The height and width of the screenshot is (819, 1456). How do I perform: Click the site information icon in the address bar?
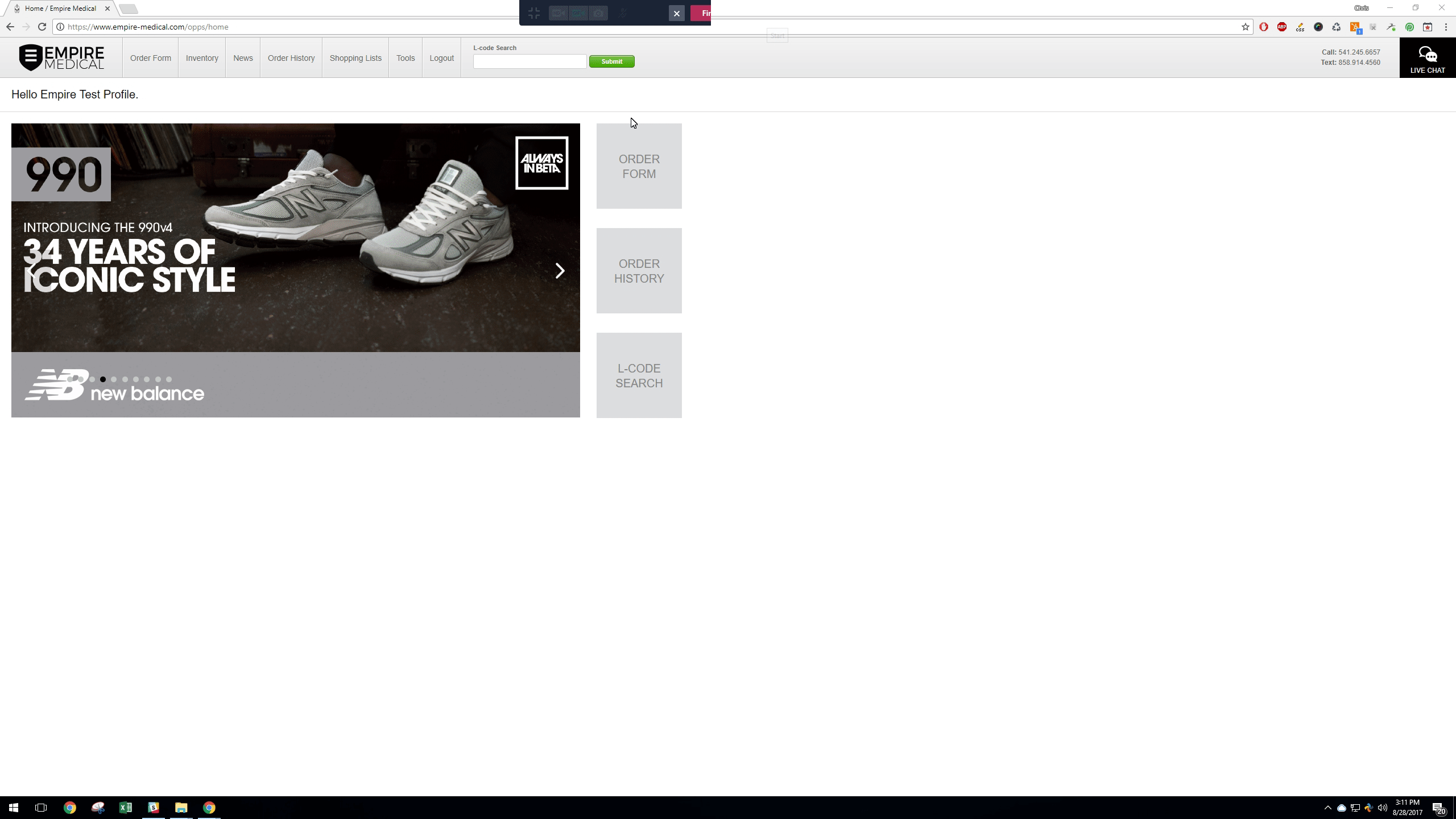pyautogui.click(x=60, y=27)
